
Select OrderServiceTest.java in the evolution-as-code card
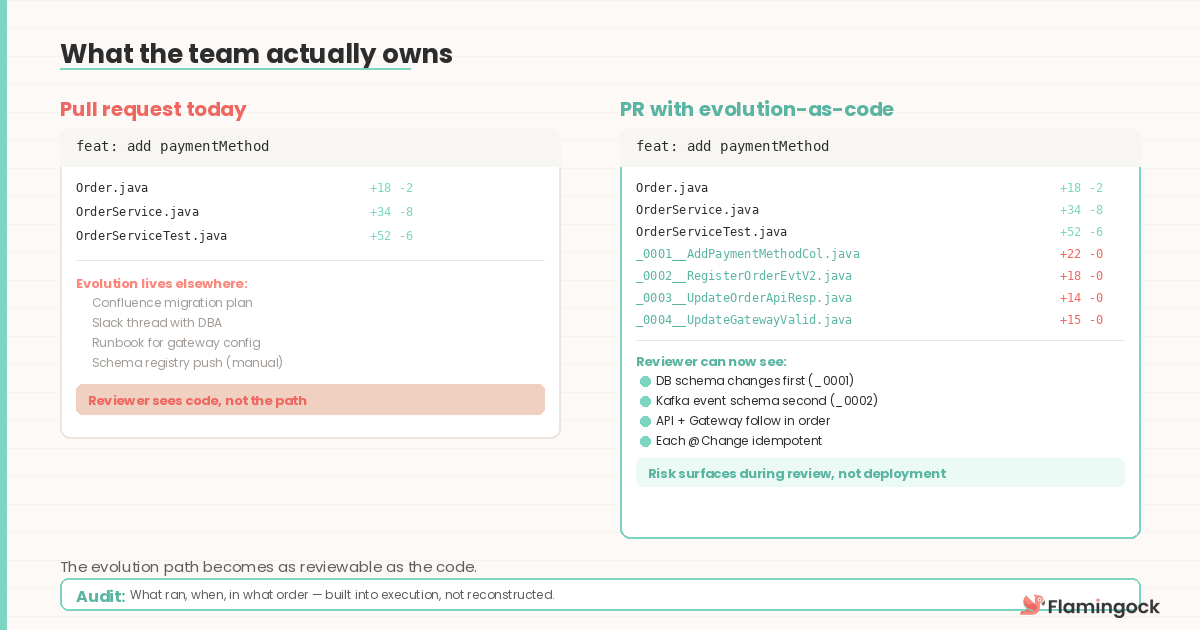[x=711, y=232]
